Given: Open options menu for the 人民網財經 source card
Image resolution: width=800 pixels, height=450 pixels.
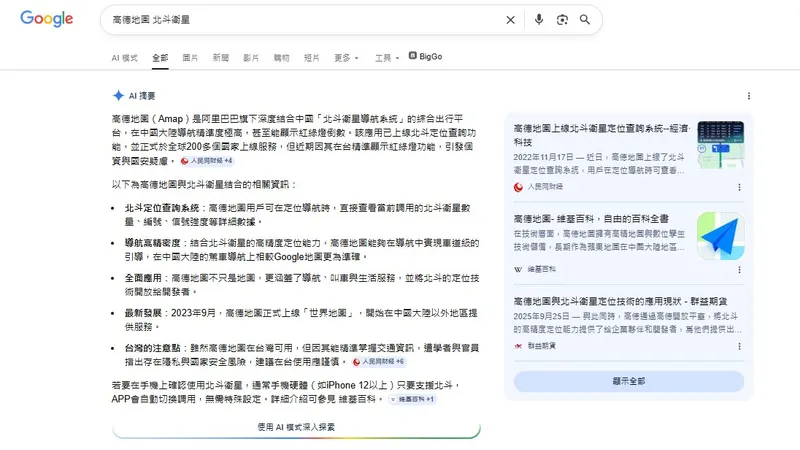Looking at the screenshot, I should (x=739, y=187).
